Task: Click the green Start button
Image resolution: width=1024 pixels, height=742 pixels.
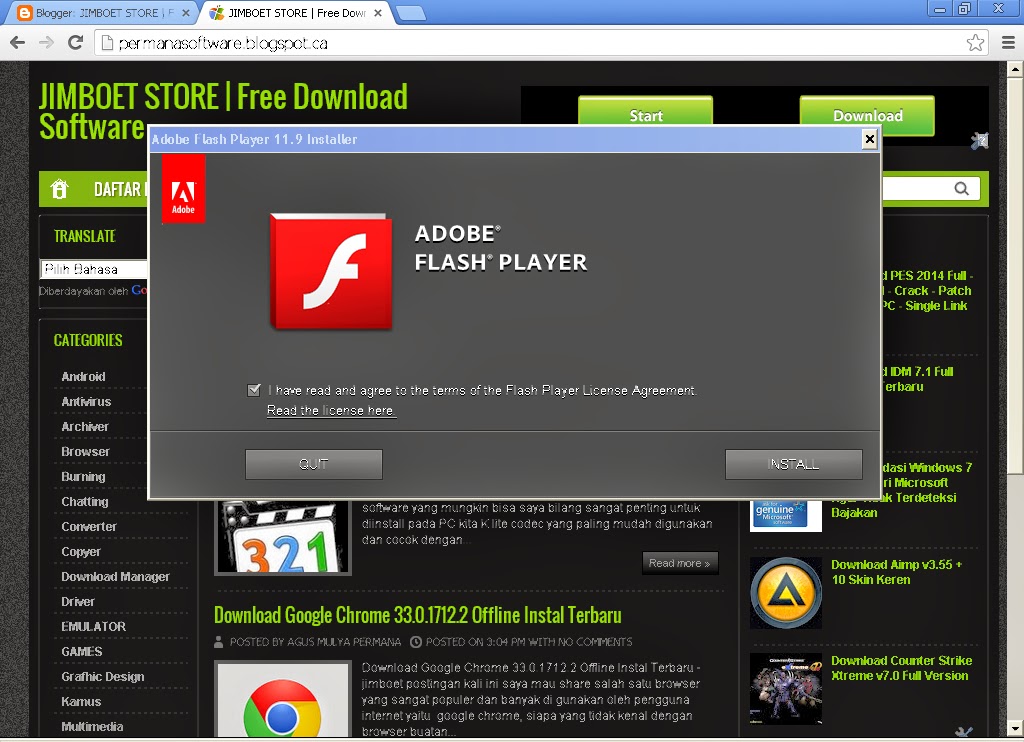Action: pos(645,111)
